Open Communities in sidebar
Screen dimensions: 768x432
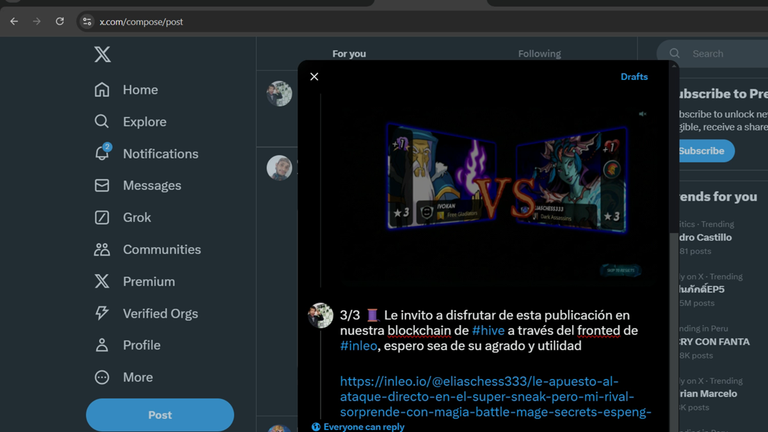(147, 249)
